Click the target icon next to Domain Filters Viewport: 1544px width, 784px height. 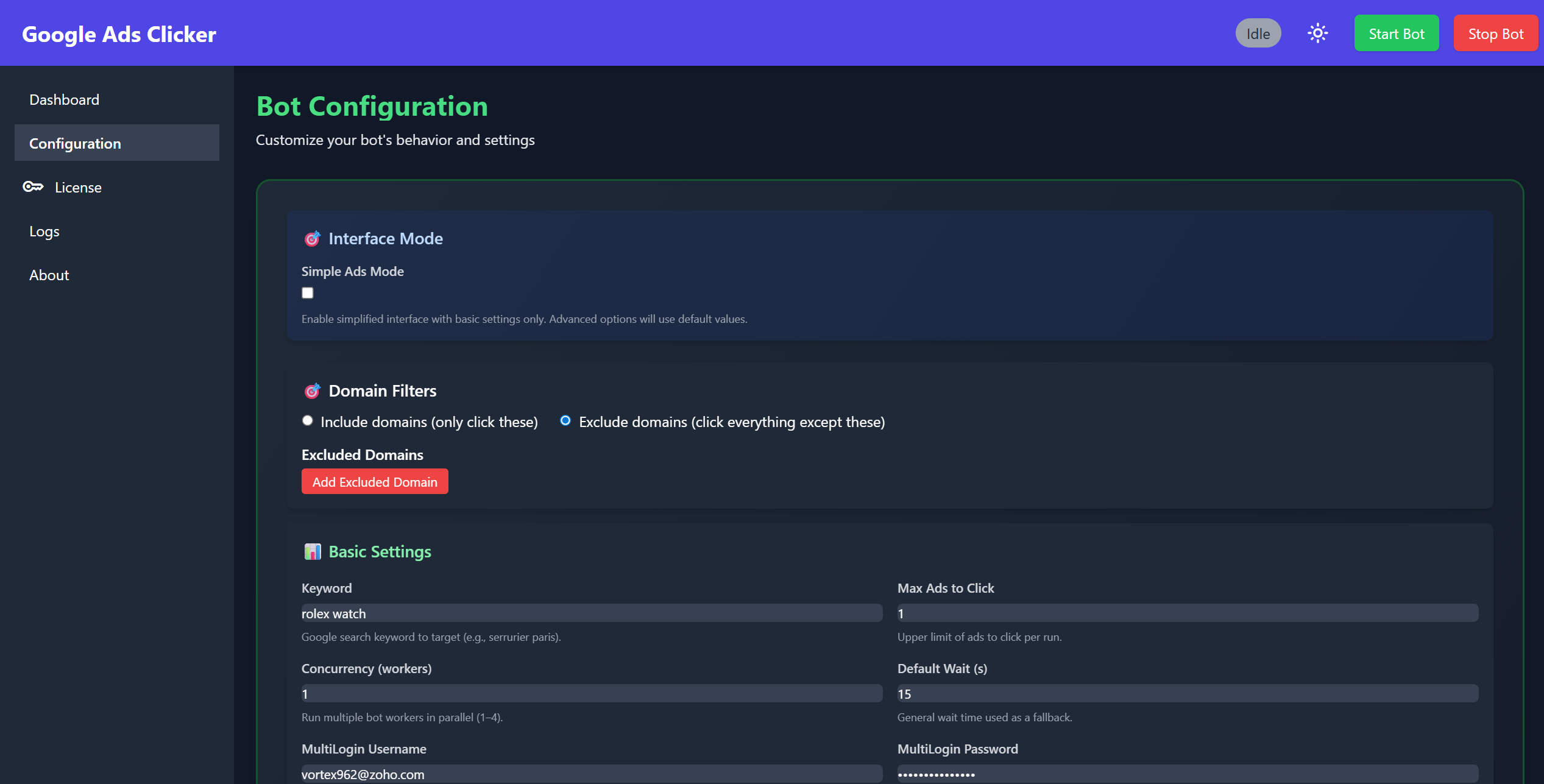click(312, 391)
